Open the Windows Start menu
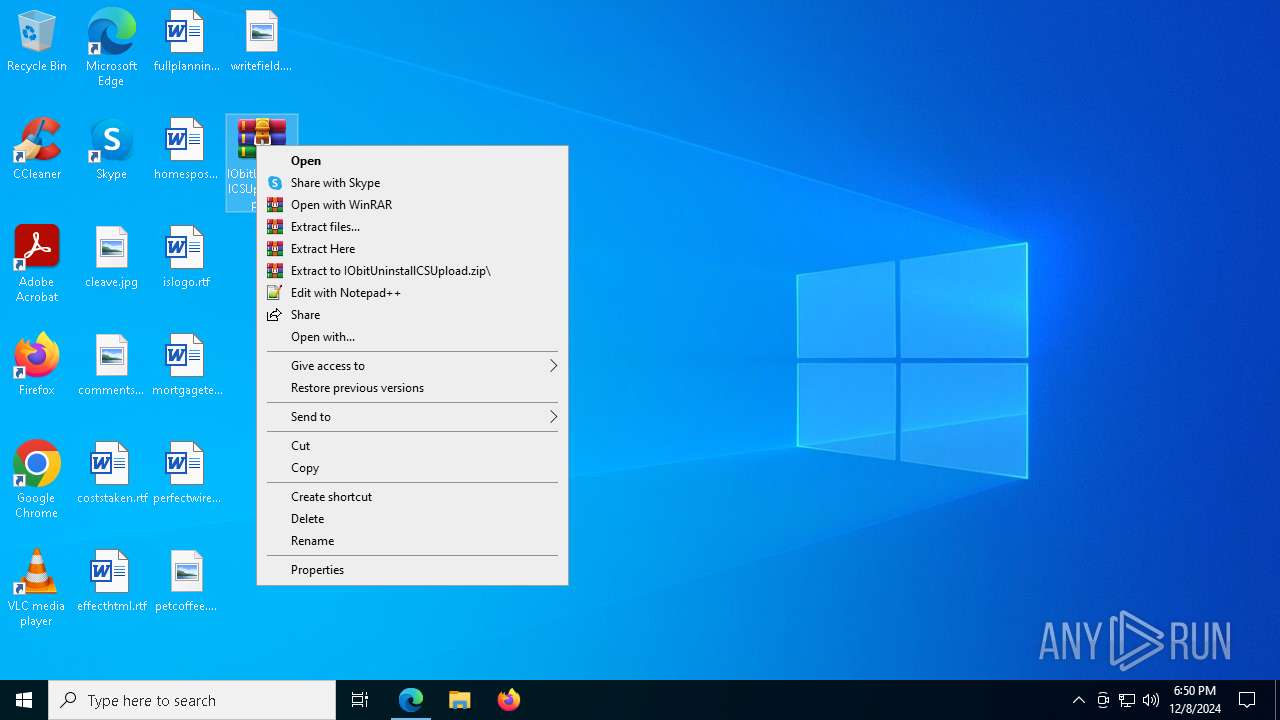 tap(24, 700)
